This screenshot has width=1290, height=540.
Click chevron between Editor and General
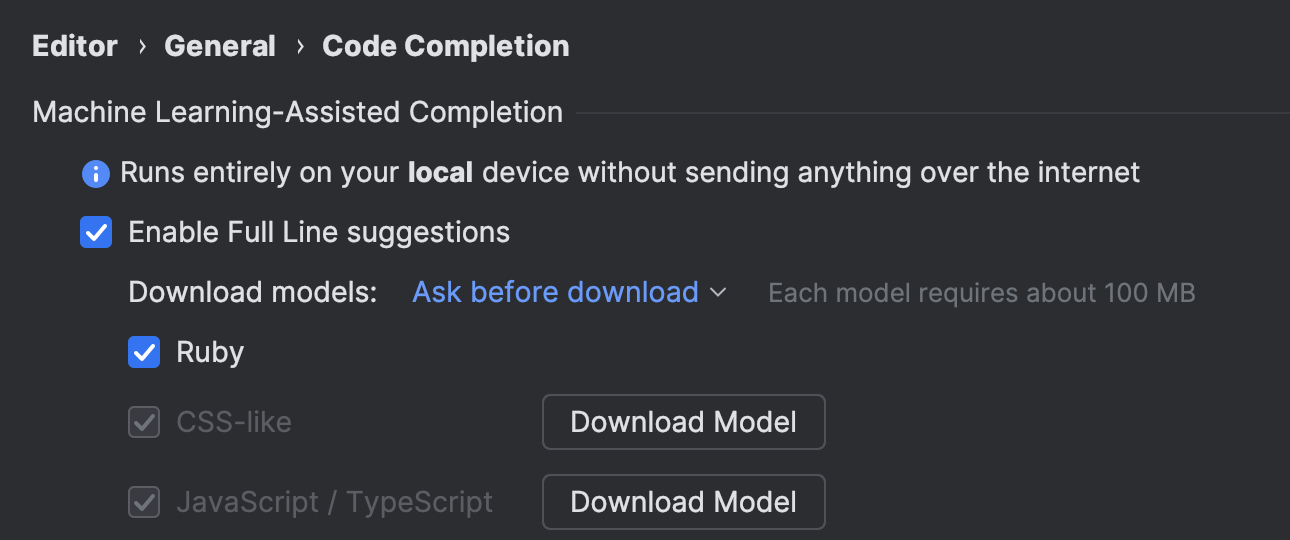141,47
